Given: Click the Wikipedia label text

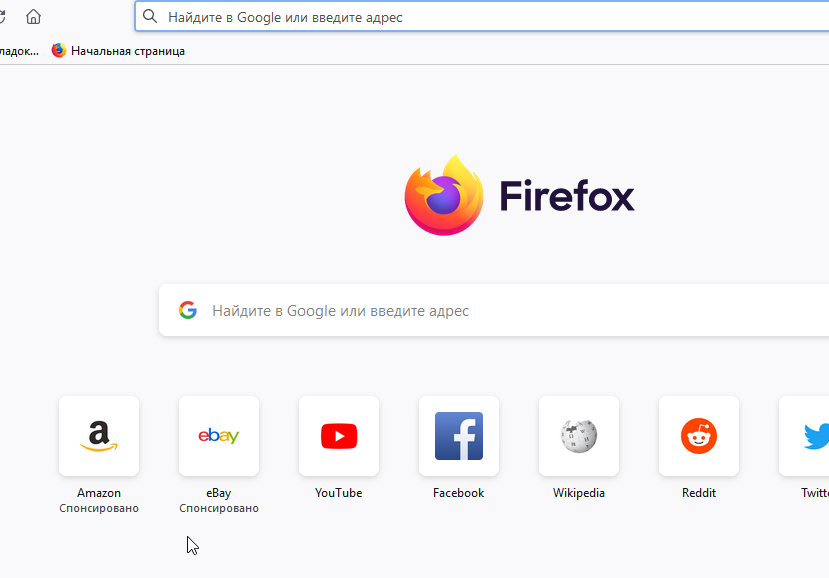Looking at the screenshot, I should 579,493.
